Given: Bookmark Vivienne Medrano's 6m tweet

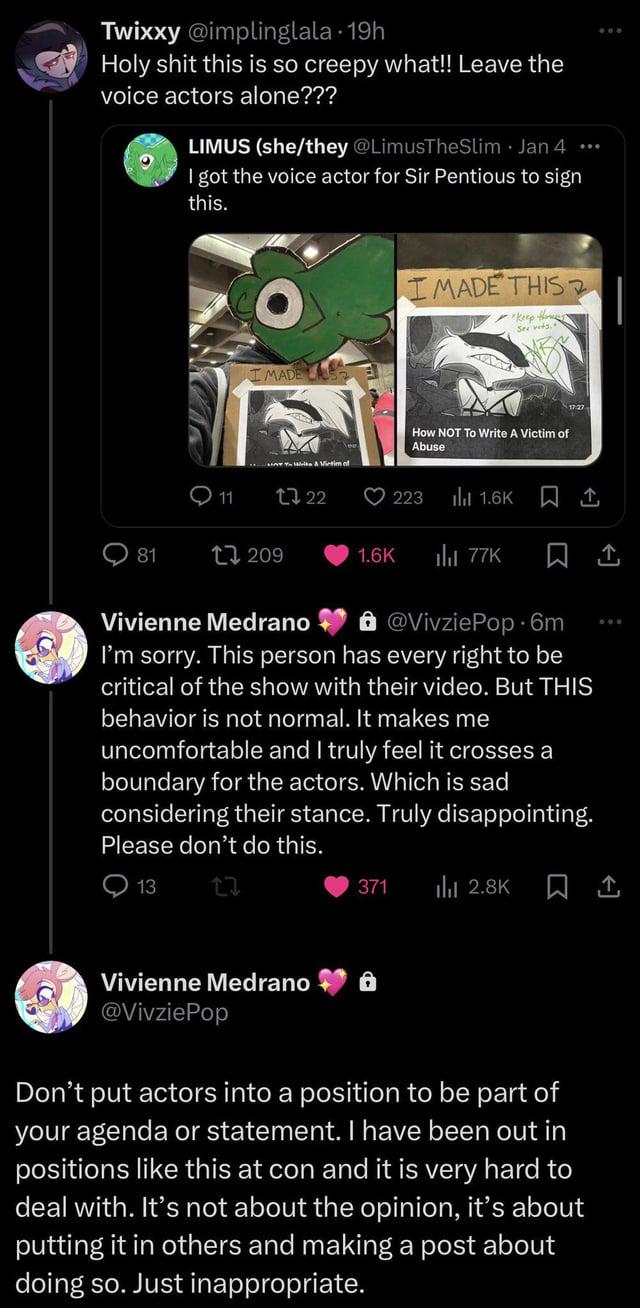Looking at the screenshot, I should 558,885.
